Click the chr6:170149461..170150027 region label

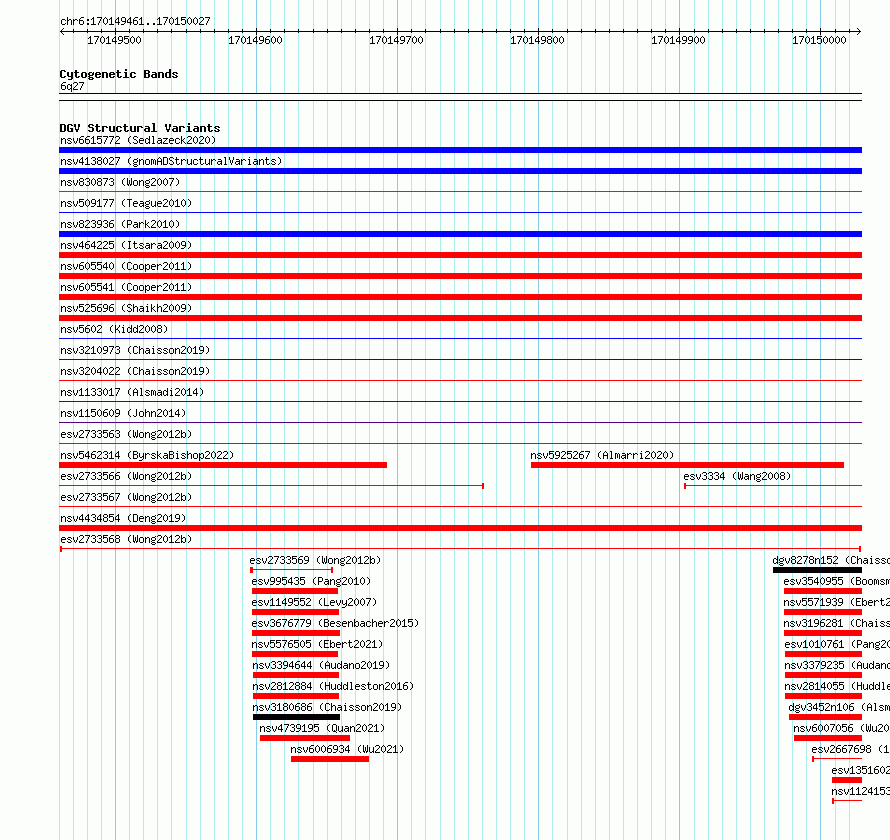(x=135, y=21)
